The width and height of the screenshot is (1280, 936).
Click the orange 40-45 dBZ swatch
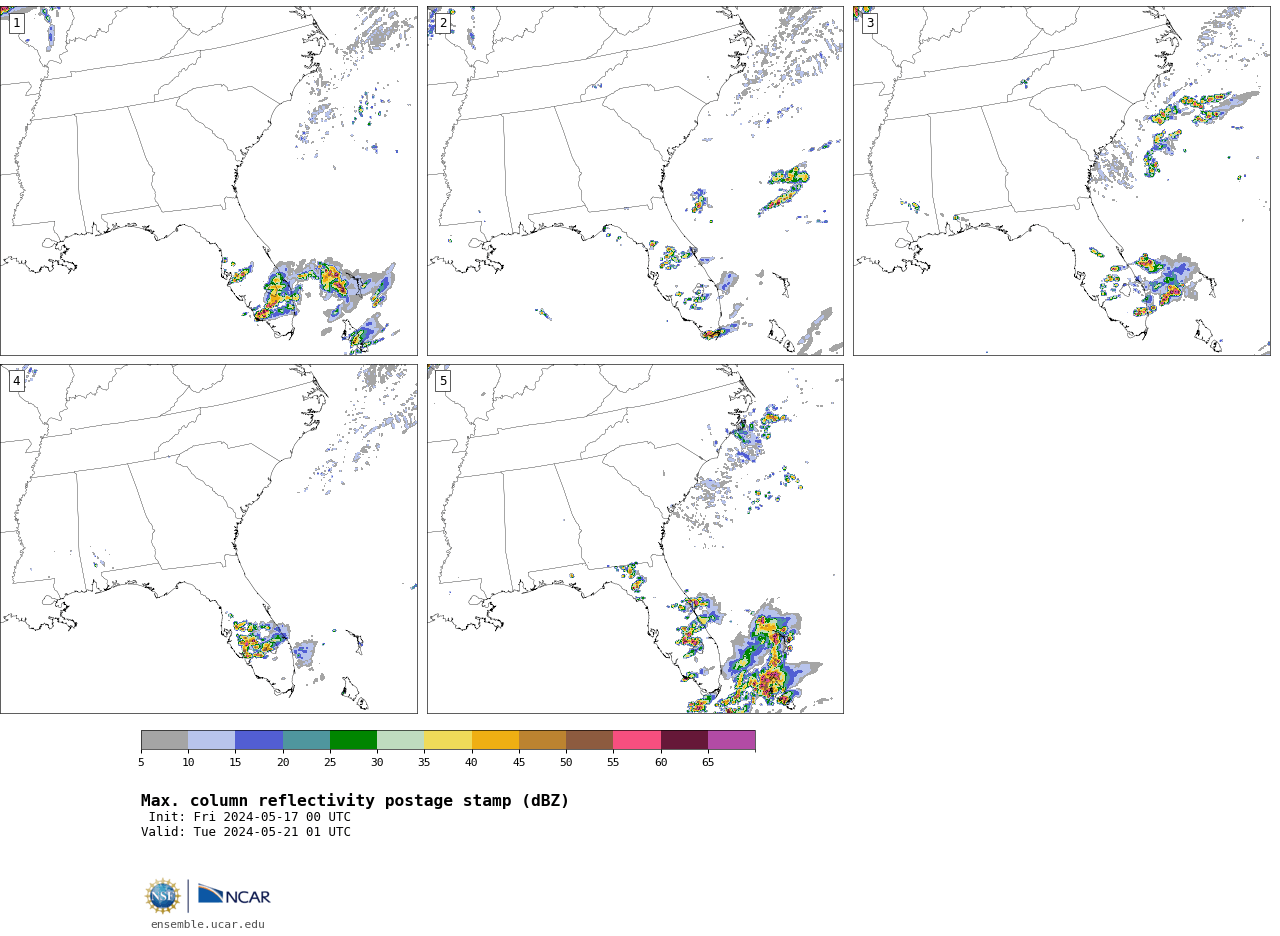[x=495, y=740]
